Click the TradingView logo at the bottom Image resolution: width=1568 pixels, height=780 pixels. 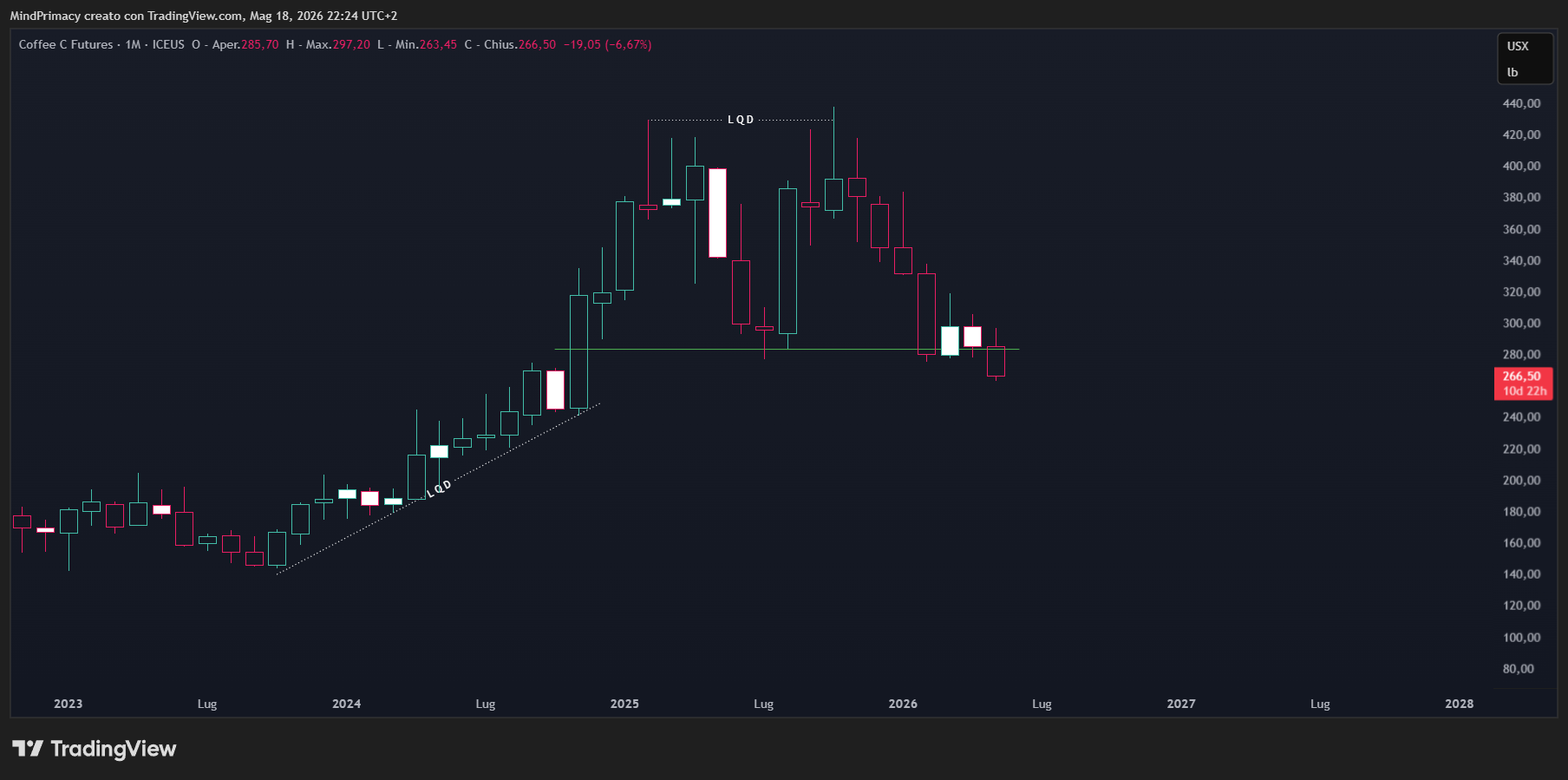click(94, 749)
